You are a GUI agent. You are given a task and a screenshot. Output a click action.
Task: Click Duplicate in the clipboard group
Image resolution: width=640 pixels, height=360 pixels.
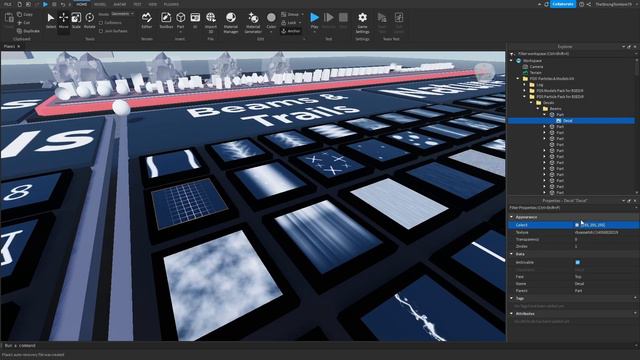click(x=28, y=31)
